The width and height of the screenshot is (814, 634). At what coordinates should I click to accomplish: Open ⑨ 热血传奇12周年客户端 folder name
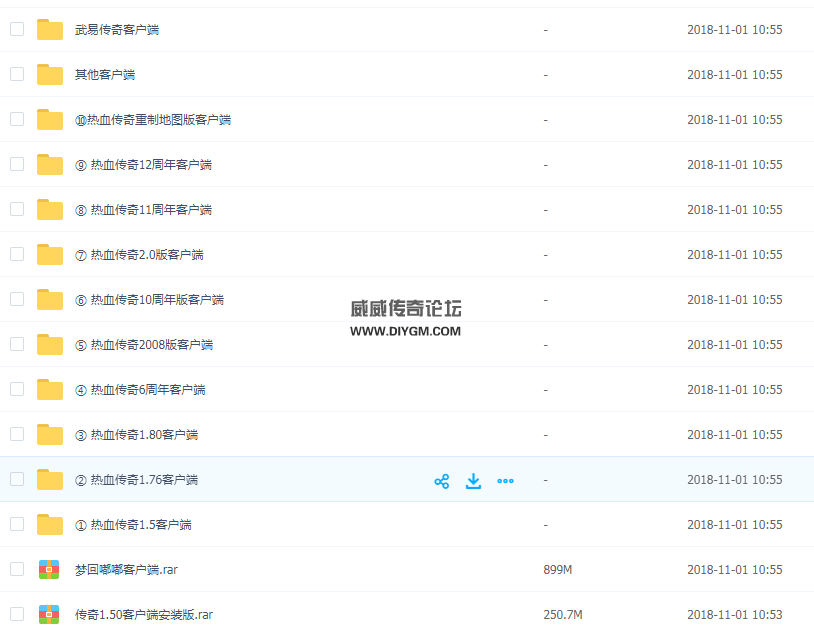[x=143, y=165]
